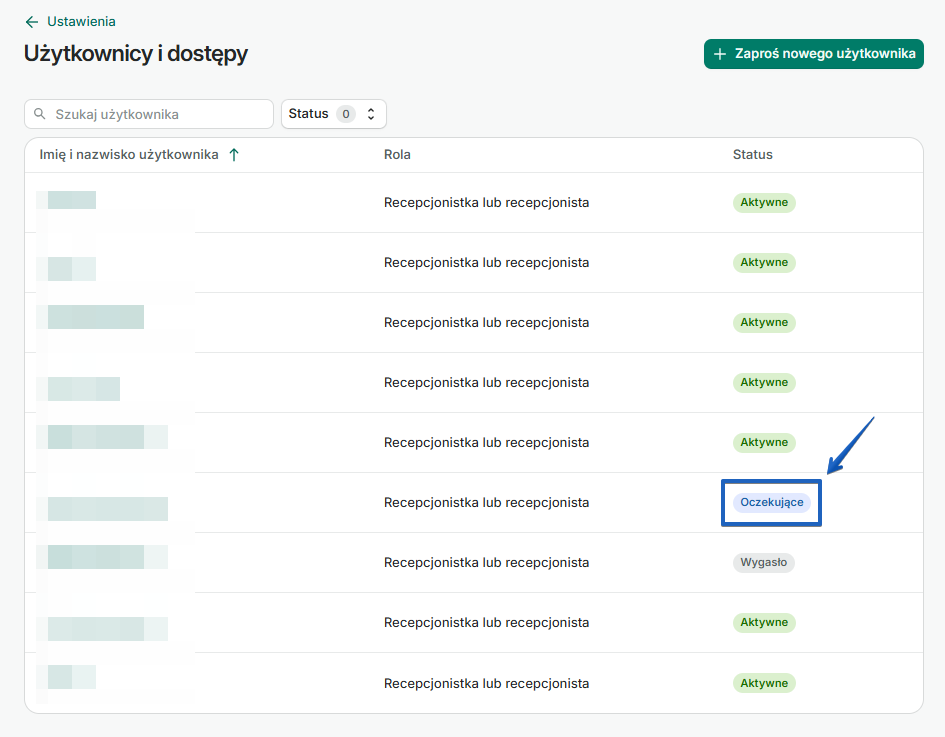The height and width of the screenshot is (737, 945).
Task: Click the count badge inside the Status filter
Action: (346, 114)
